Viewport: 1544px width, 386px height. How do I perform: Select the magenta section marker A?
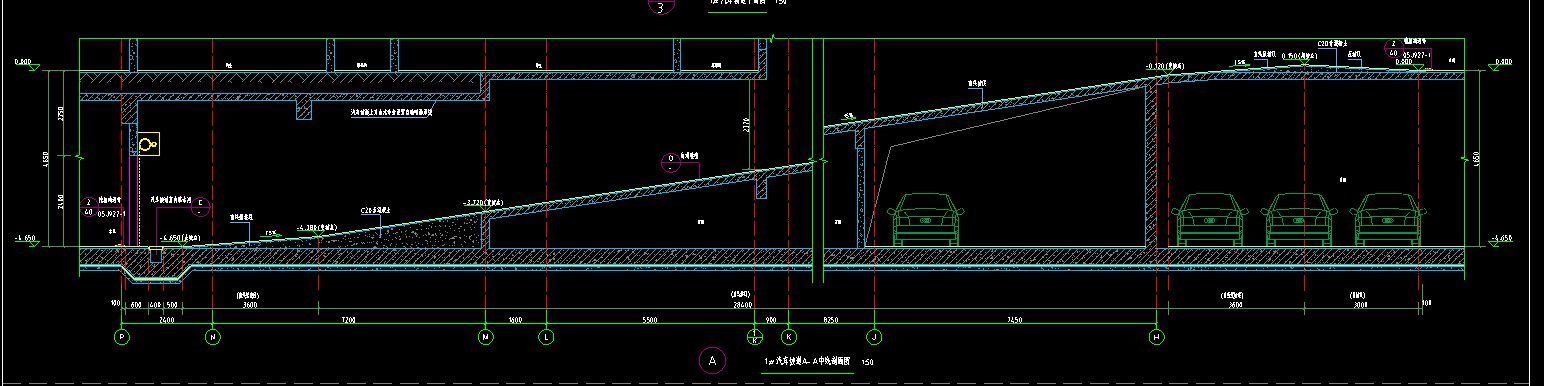click(x=712, y=360)
